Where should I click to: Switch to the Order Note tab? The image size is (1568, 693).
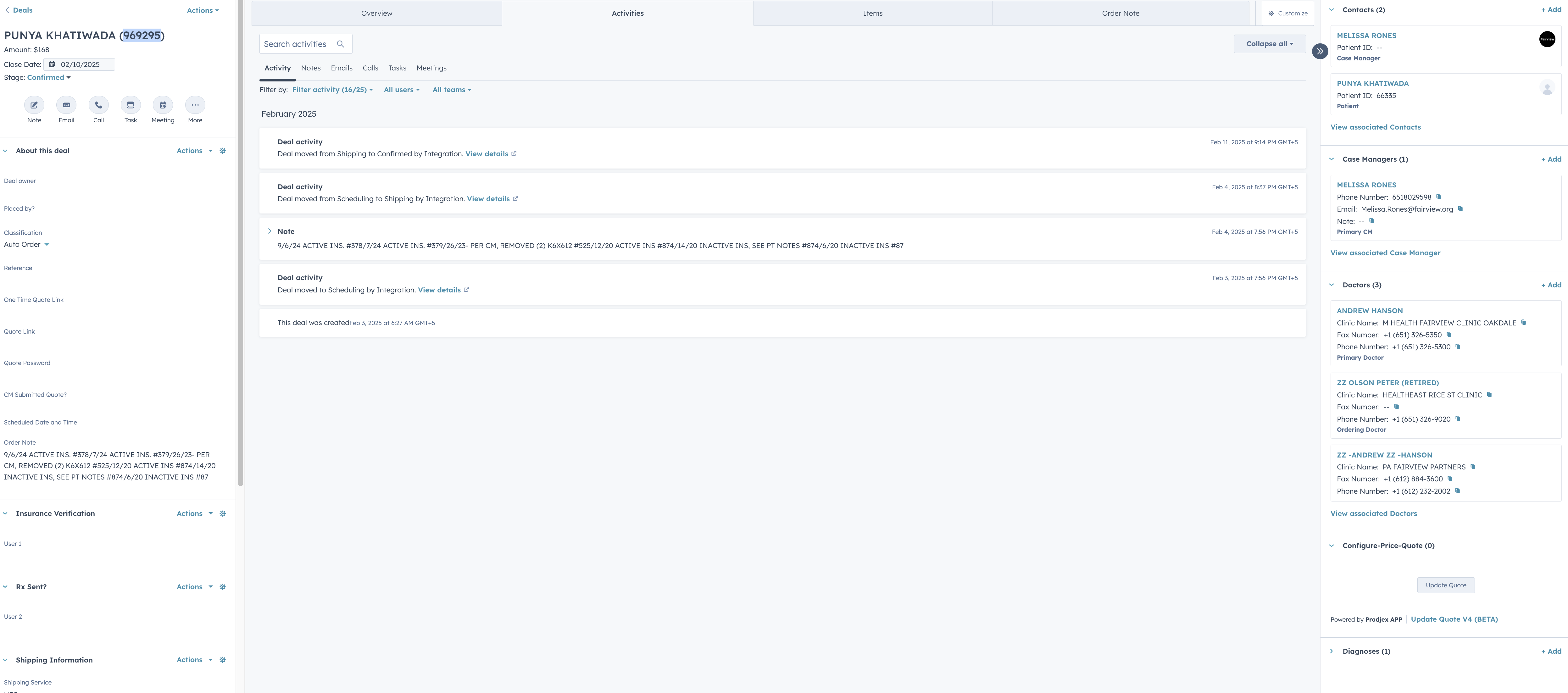1120,14
